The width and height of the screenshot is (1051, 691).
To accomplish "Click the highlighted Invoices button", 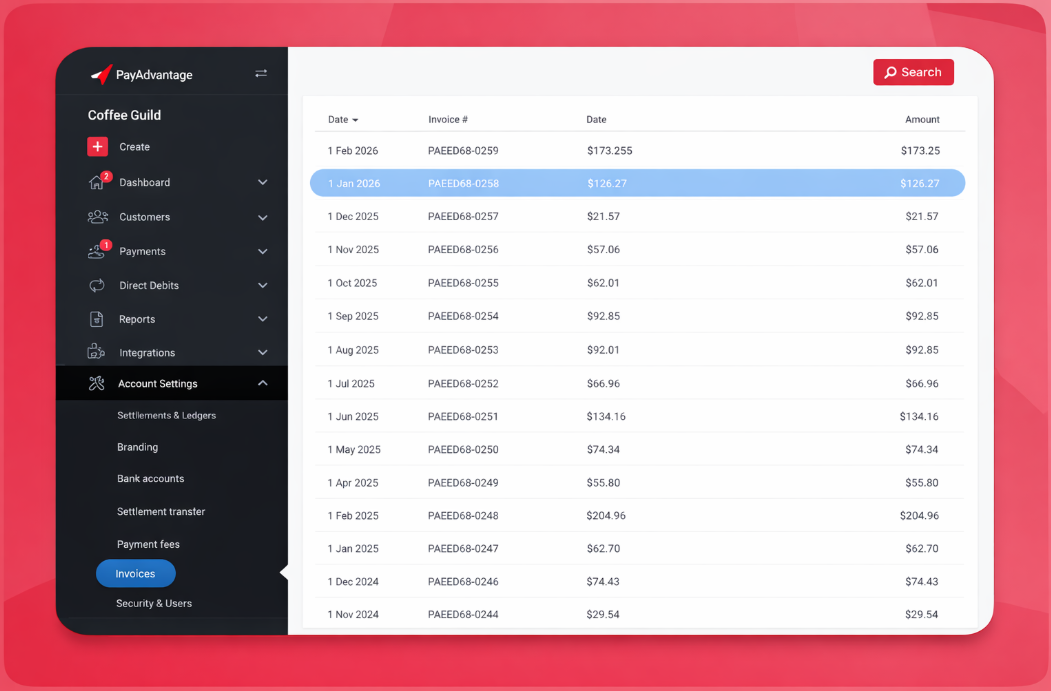I will tap(136, 574).
